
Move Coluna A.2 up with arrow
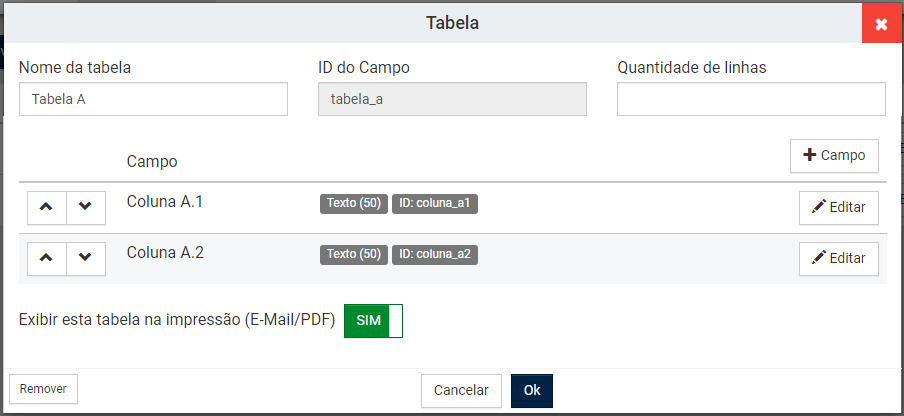pos(46,257)
